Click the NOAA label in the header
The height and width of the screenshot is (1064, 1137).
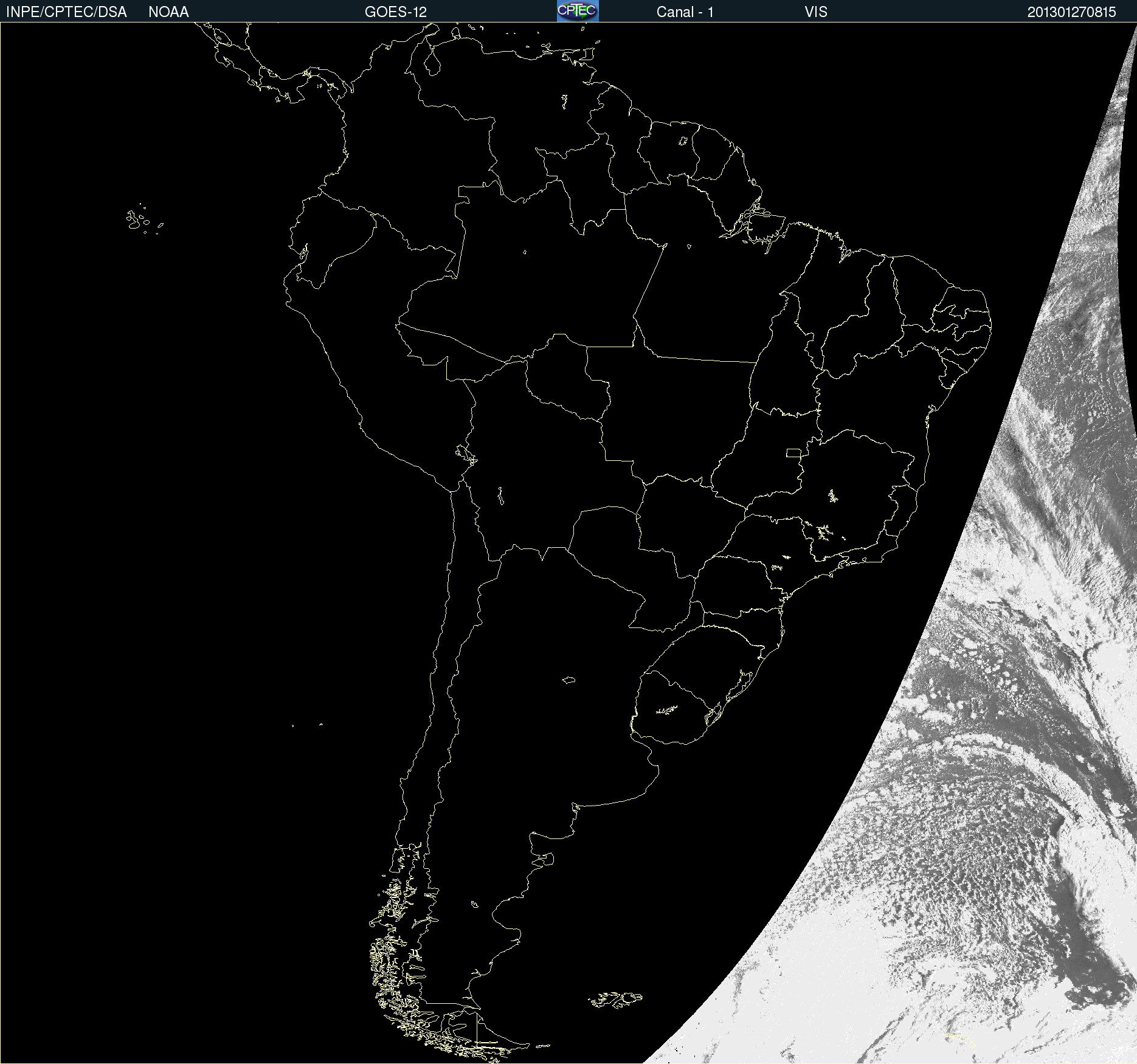pos(168,12)
